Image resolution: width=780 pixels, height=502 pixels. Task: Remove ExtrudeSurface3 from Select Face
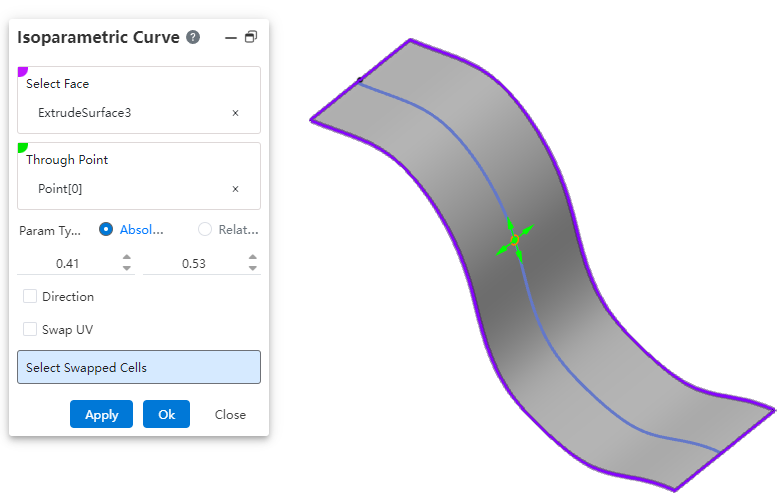(236, 113)
